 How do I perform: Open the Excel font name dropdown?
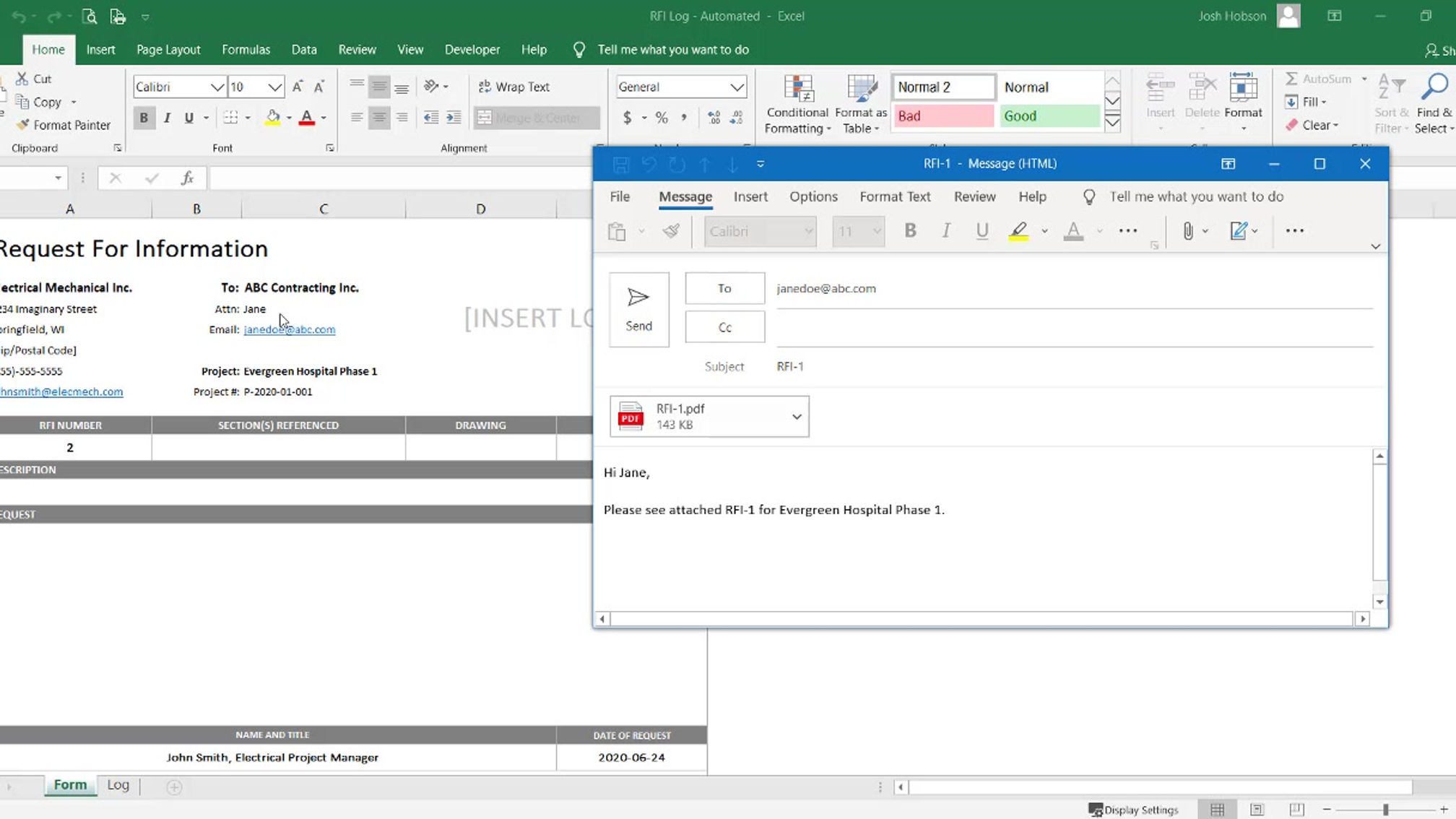click(x=217, y=87)
